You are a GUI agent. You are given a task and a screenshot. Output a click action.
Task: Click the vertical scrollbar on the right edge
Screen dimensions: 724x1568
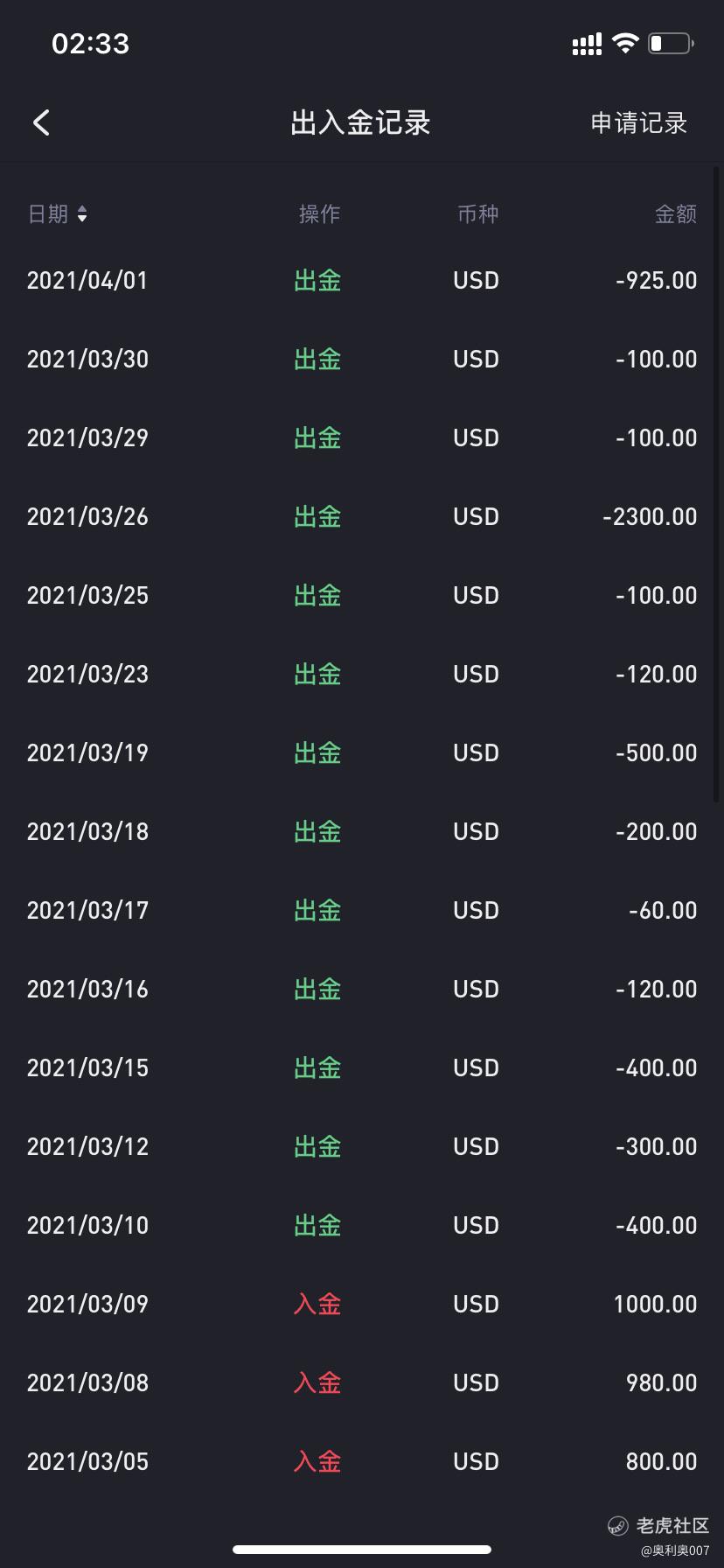(x=716, y=481)
